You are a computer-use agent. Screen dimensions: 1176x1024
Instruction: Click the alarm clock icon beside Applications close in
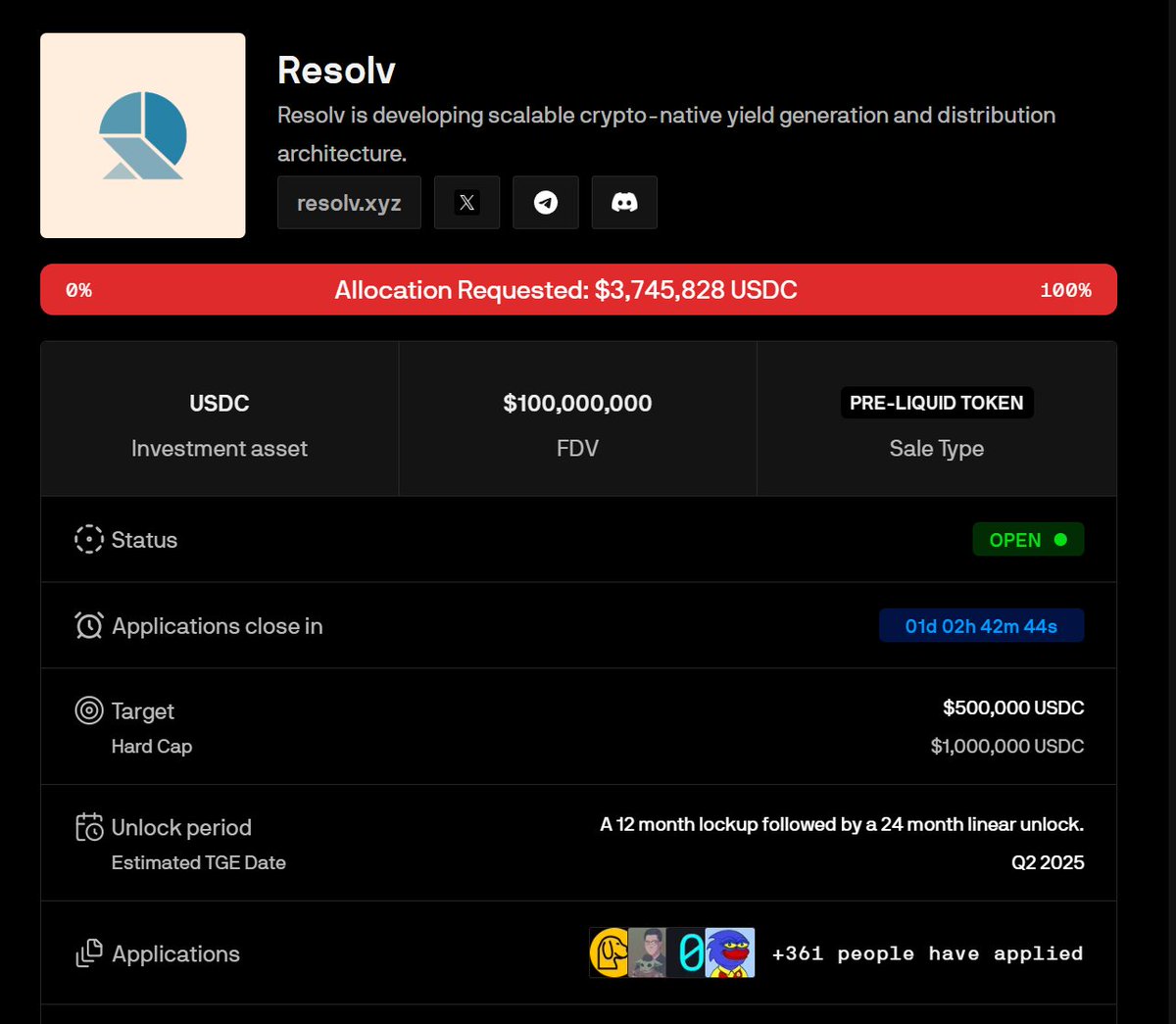(89, 625)
